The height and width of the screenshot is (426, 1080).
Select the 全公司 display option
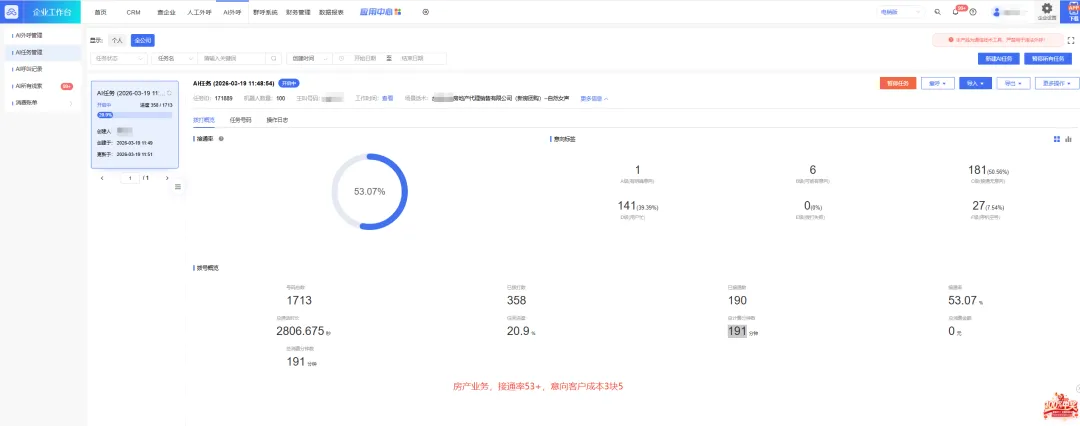click(x=143, y=41)
